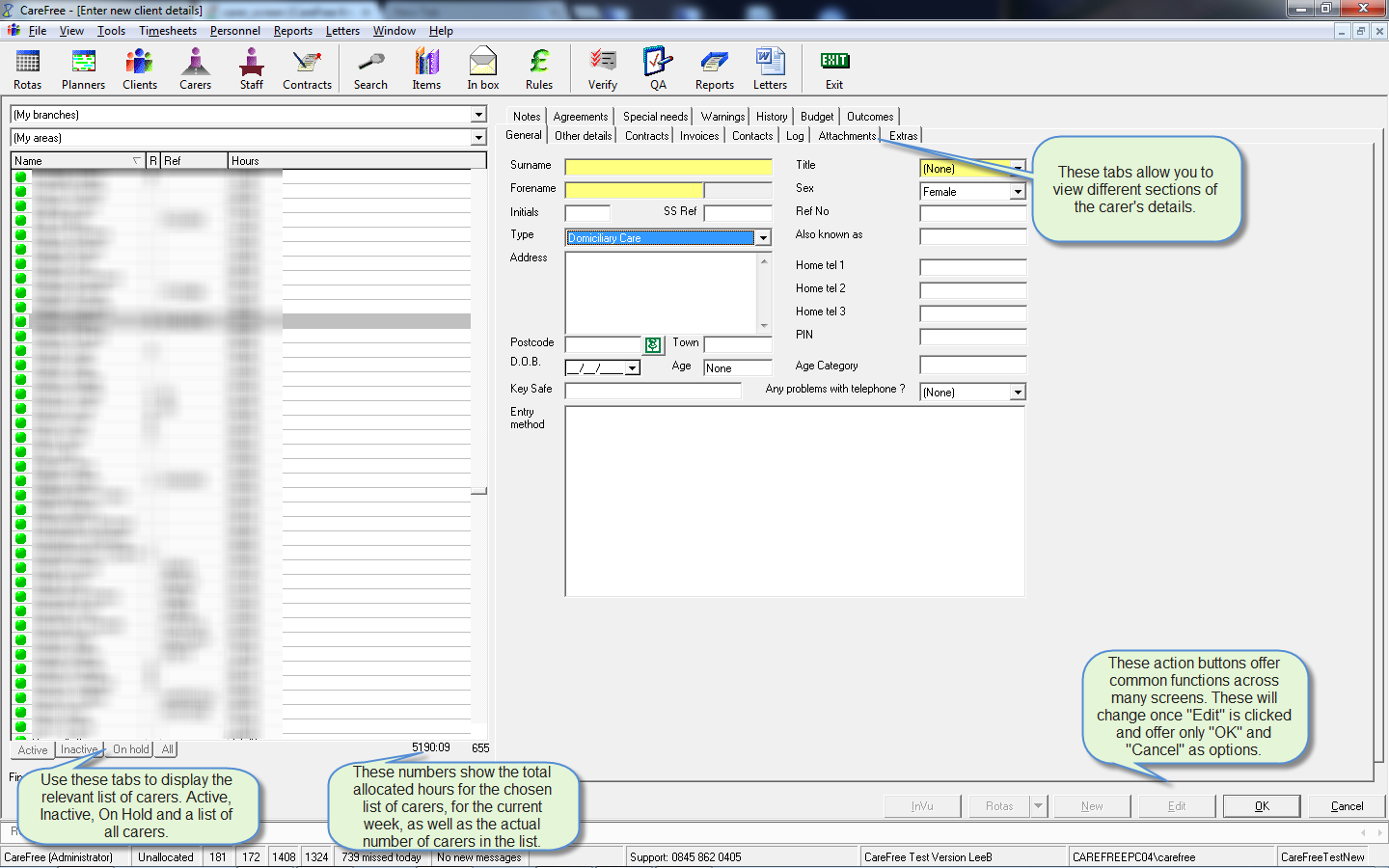This screenshot has height=868, width=1389.
Task: Expand the Sex dropdown showing Female
Action: (1018, 192)
